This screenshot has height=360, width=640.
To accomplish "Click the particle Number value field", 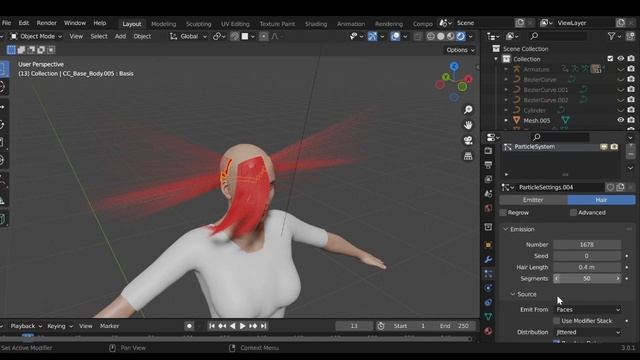I will [587, 244].
